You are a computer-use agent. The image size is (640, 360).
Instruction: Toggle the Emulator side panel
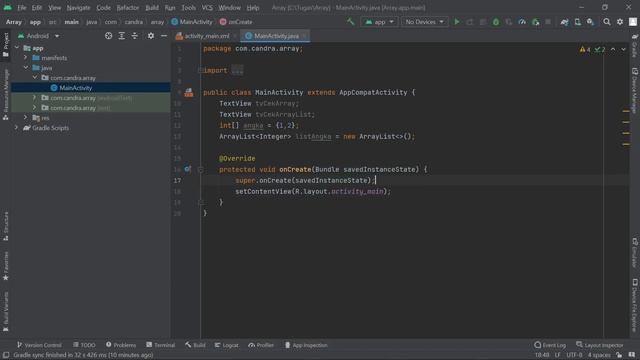tap(635, 252)
